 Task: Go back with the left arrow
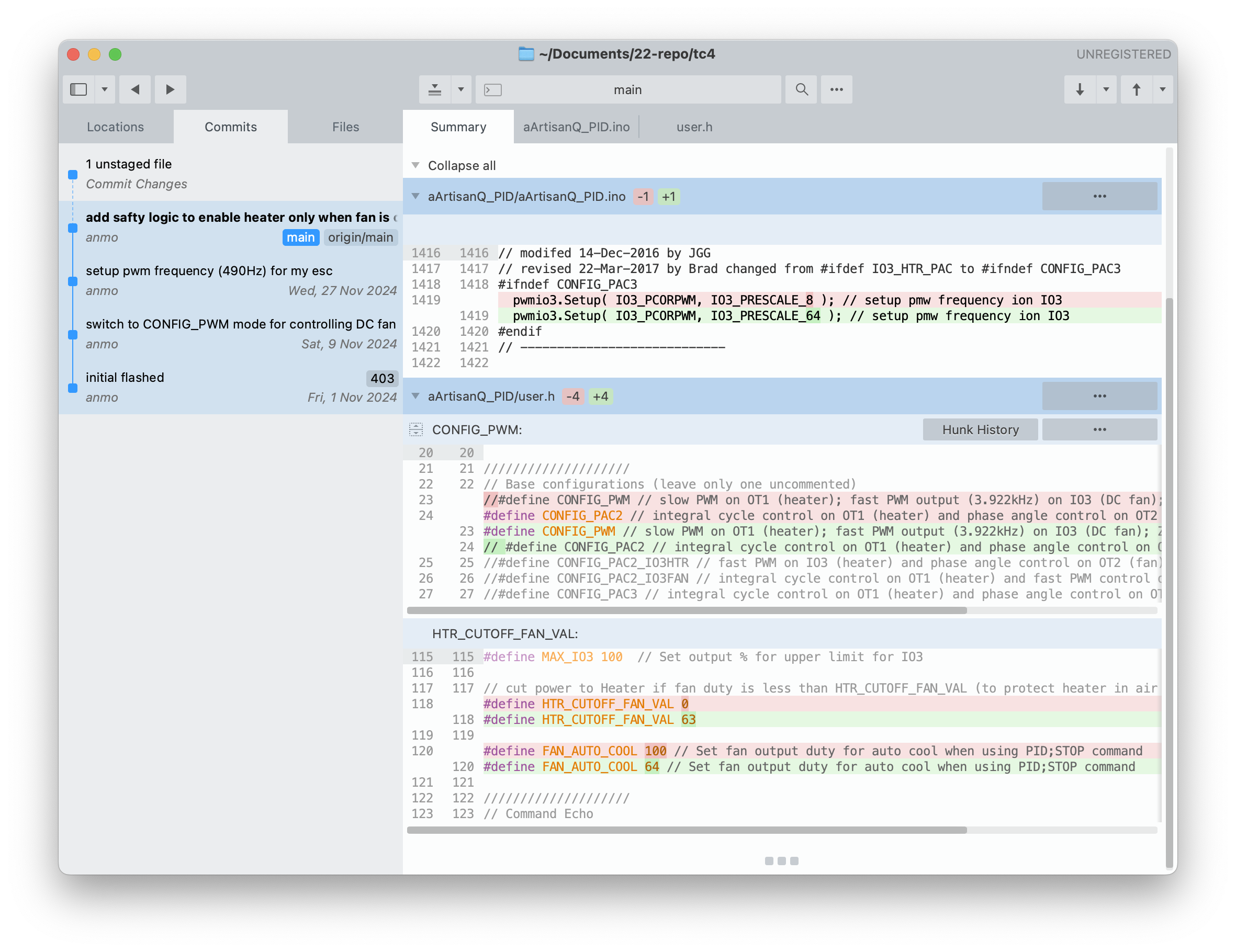coord(134,89)
